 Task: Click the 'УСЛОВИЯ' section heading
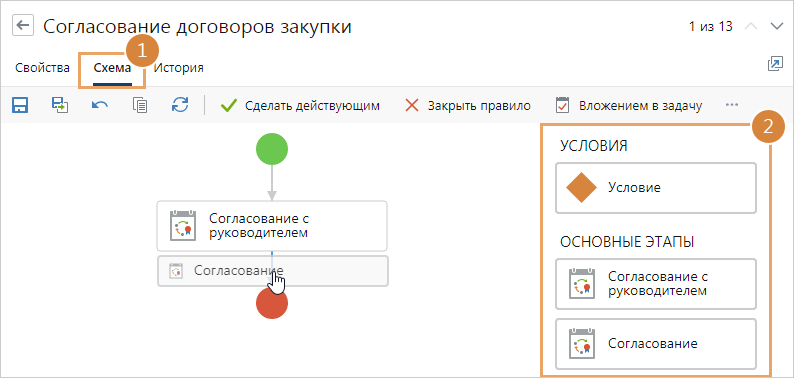(593, 146)
